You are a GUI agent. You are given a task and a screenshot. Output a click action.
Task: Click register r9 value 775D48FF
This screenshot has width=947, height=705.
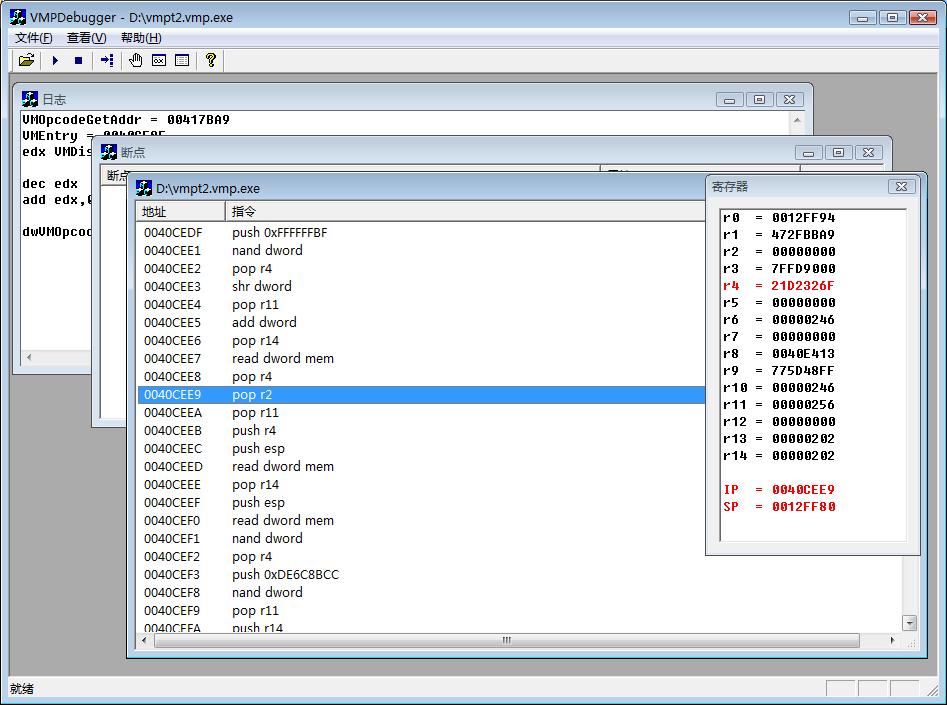[x=803, y=370]
